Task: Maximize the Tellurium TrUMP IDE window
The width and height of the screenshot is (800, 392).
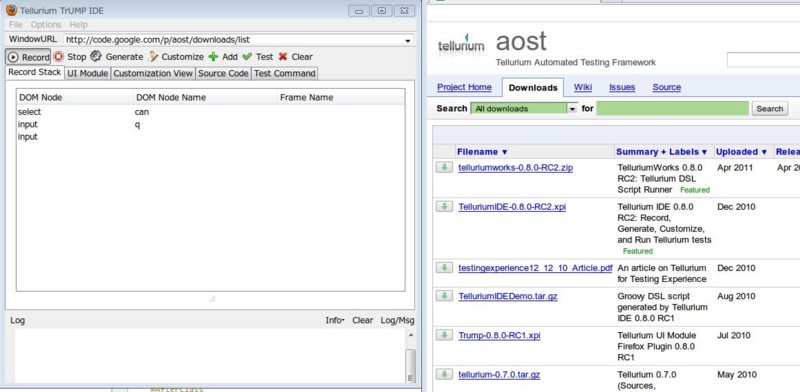Action: pyautogui.click(x=382, y=11)
